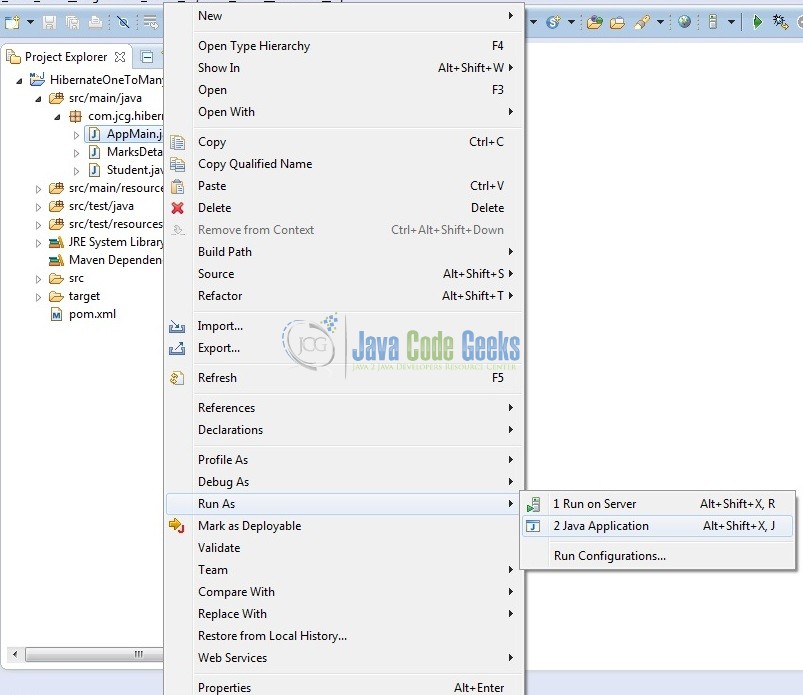Click the server toolbar icon
This screenshot has height=695, width=803.
[x=712, y=22]
